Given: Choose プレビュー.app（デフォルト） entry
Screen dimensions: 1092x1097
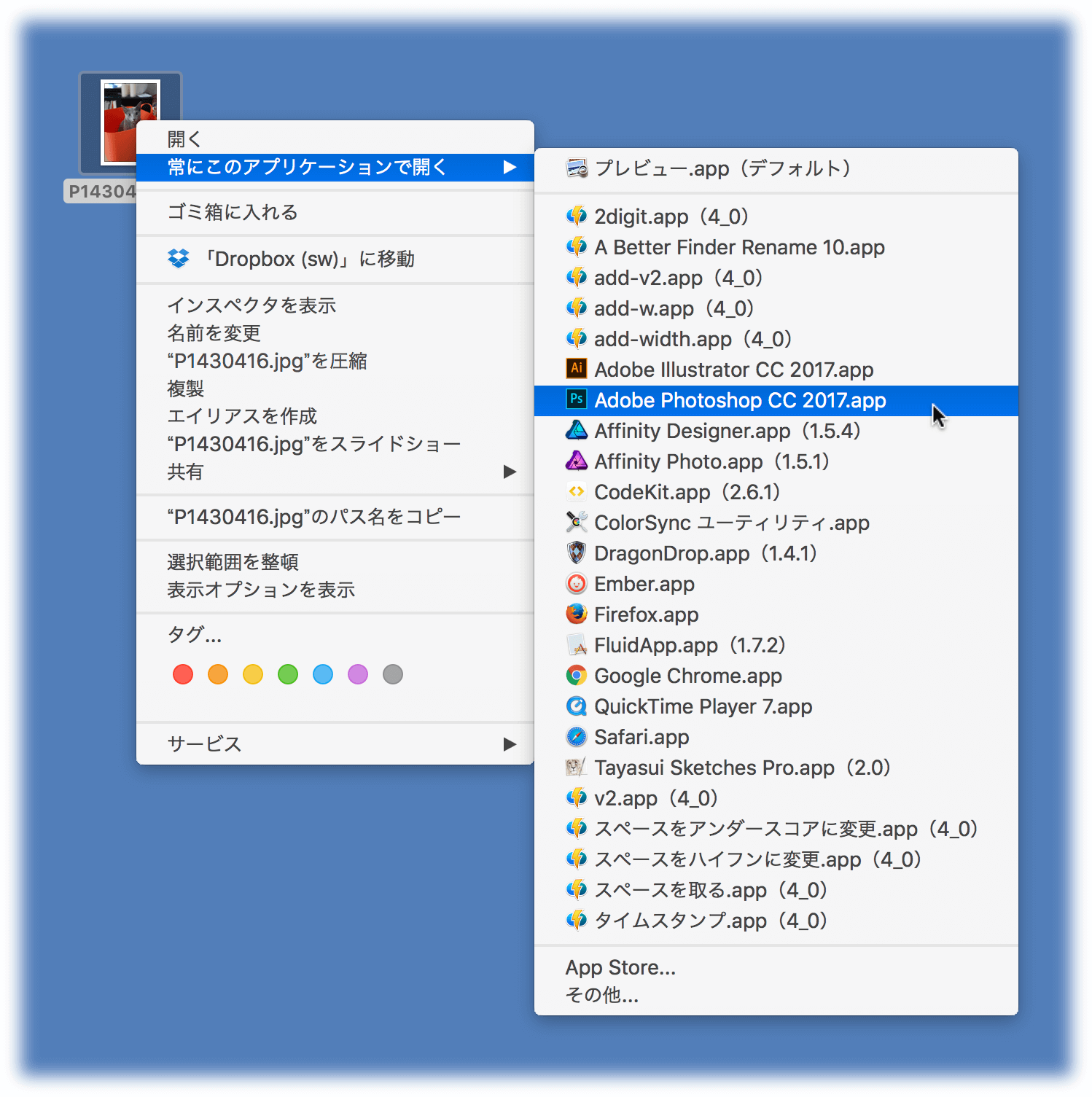Looking at the screenshot, I should coord(776,168).
